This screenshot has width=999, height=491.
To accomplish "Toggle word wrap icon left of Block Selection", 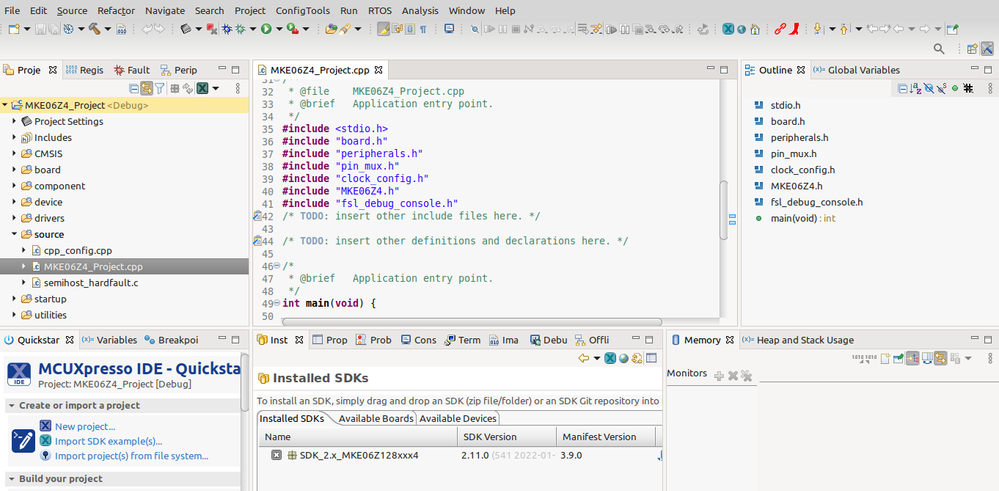I will click(396, 29).
